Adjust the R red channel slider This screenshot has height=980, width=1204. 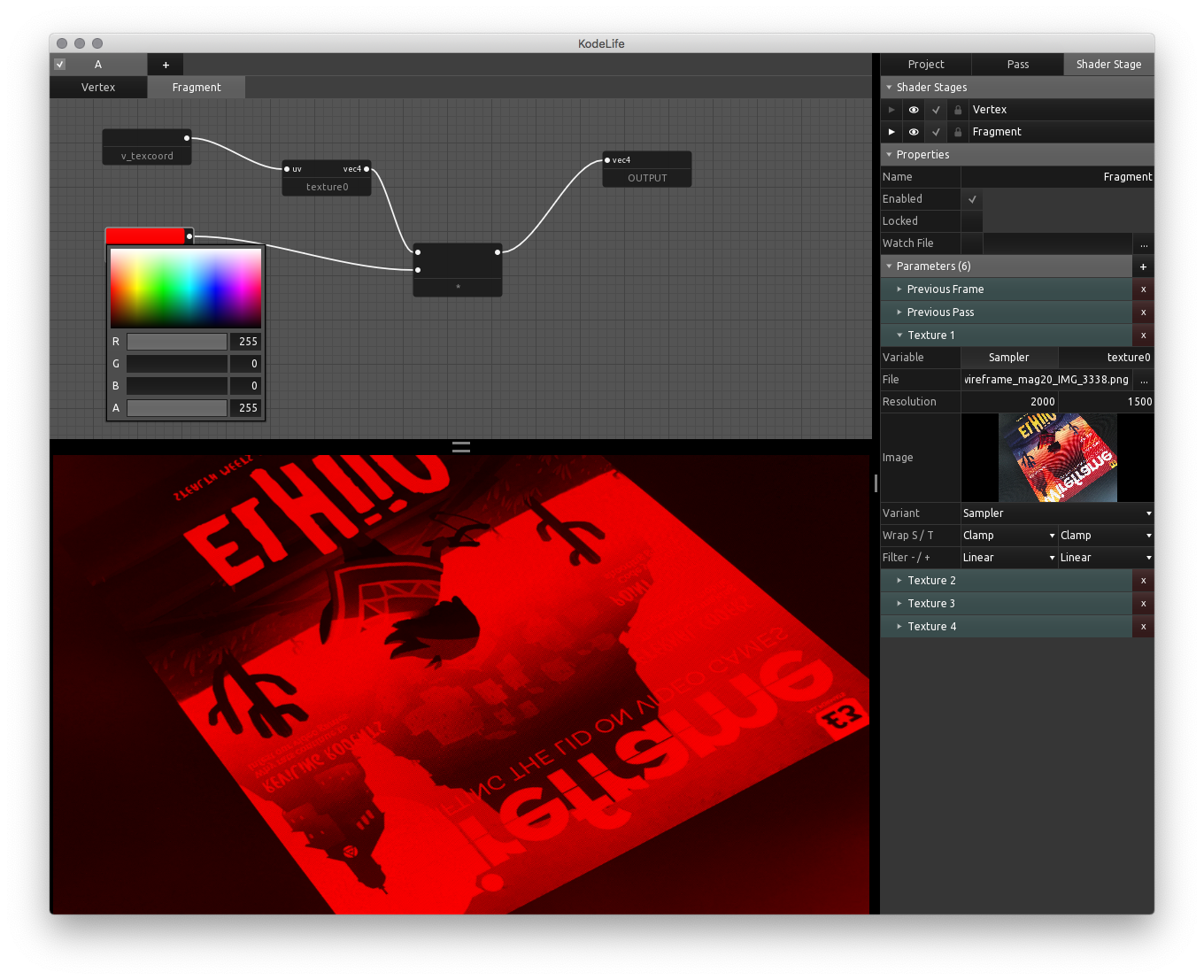point(177,342)
